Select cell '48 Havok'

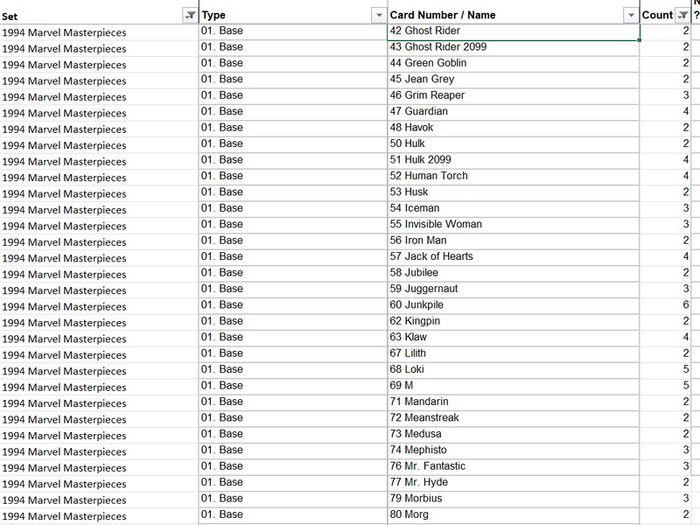pos(513,128)
